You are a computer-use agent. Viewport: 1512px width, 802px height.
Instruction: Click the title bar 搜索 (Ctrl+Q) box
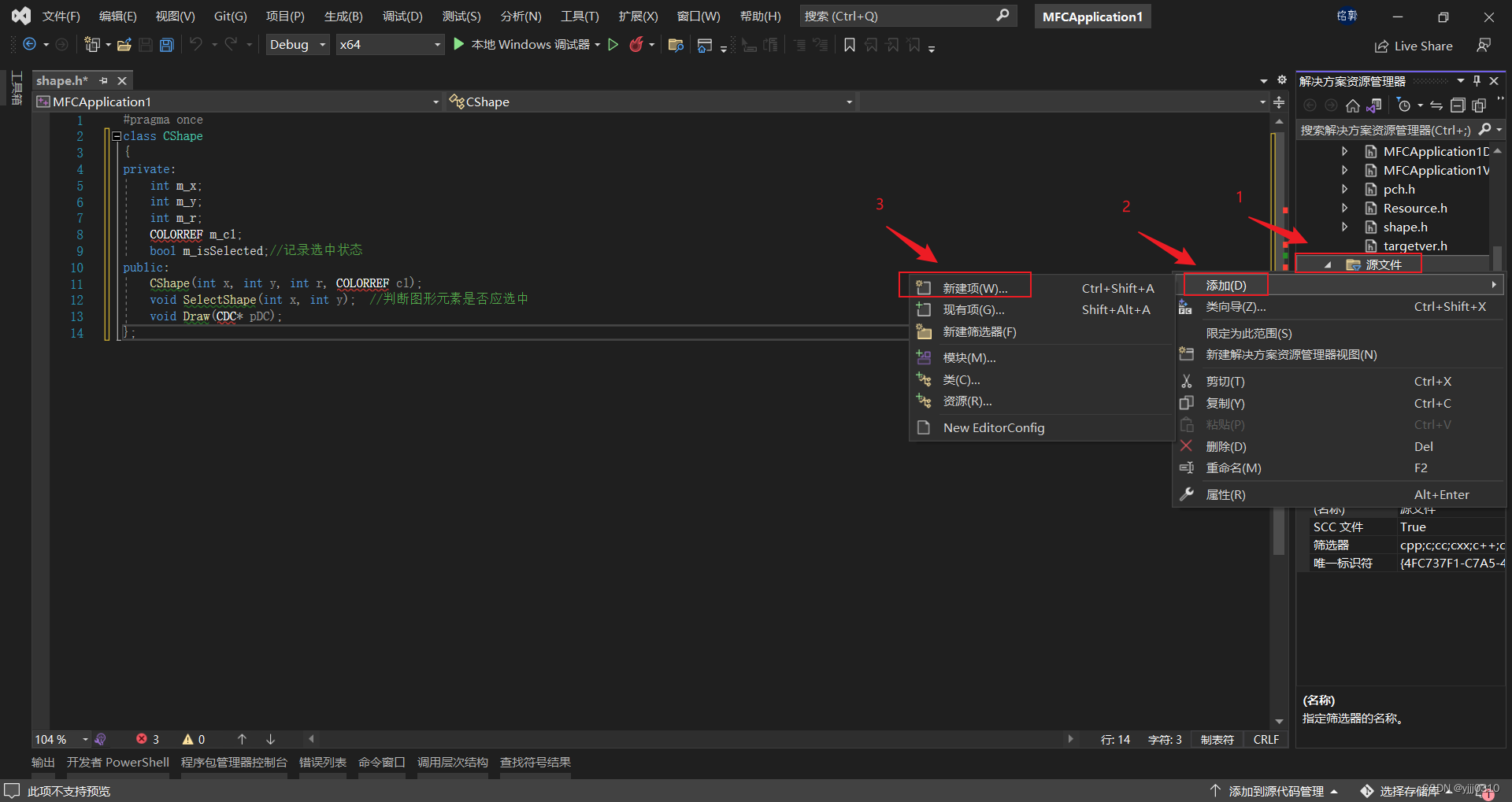(x=907, y=16)
